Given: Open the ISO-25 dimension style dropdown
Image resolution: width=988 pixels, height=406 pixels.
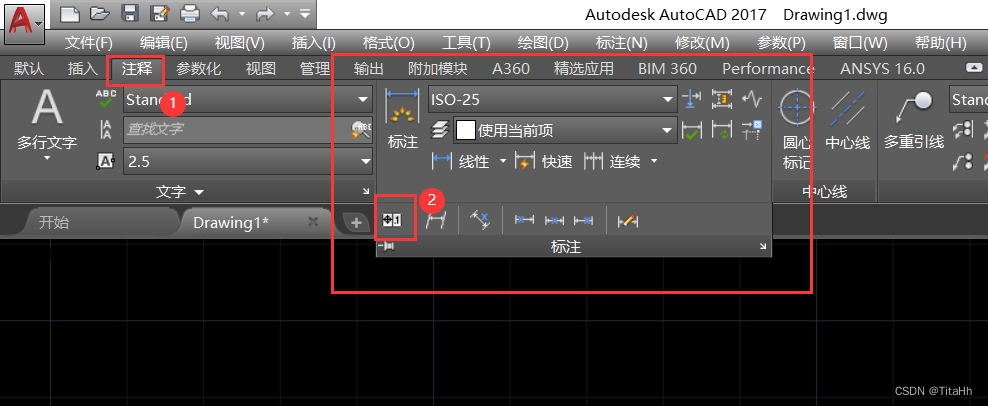Looking at the screenshot, I should point(553,99).
